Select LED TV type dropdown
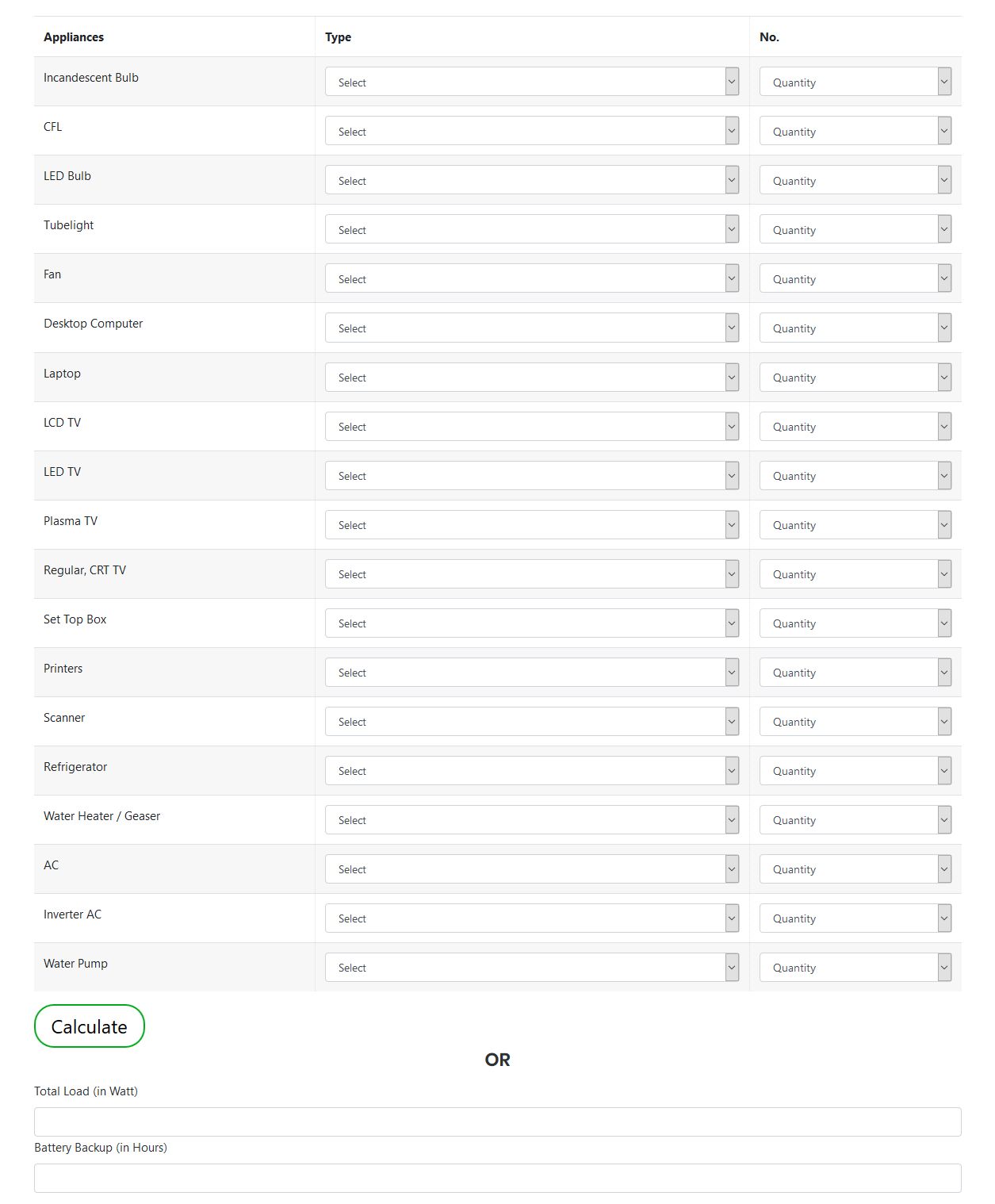Viewport: 995px width, 1204px height. [531, 475]
